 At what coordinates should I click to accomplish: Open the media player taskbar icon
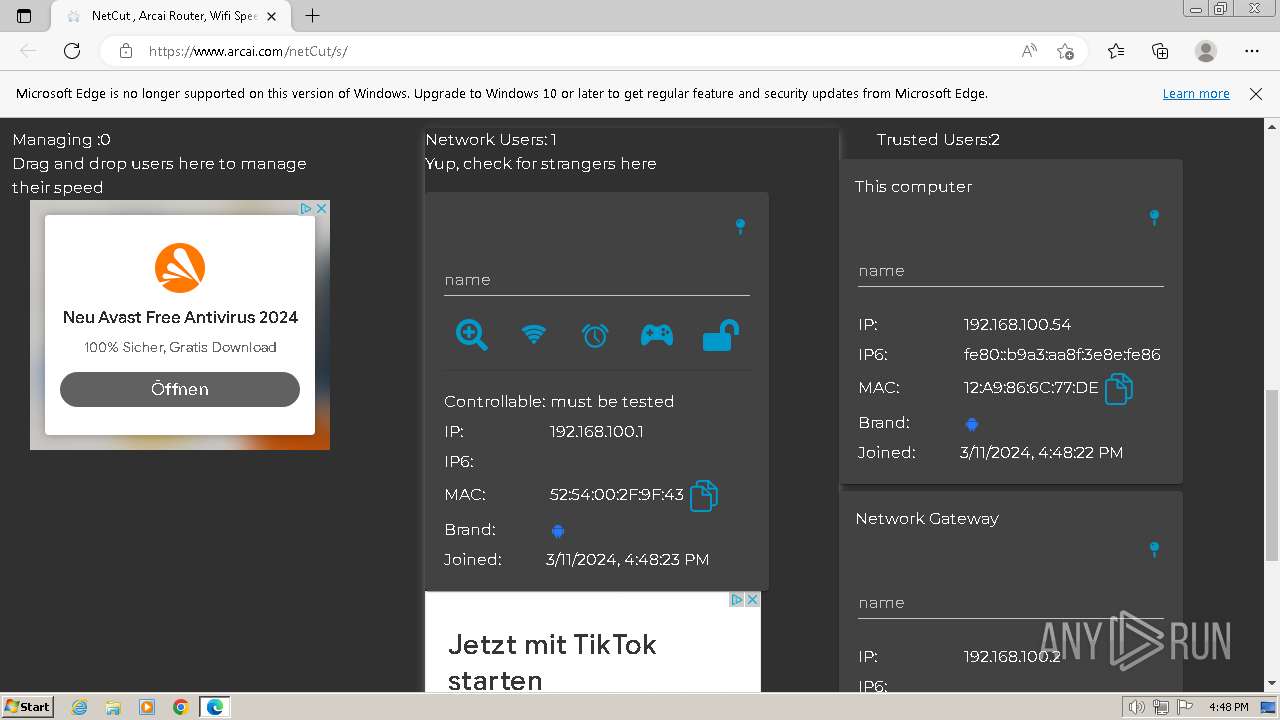pyautogui.click(x=147, y=707)
